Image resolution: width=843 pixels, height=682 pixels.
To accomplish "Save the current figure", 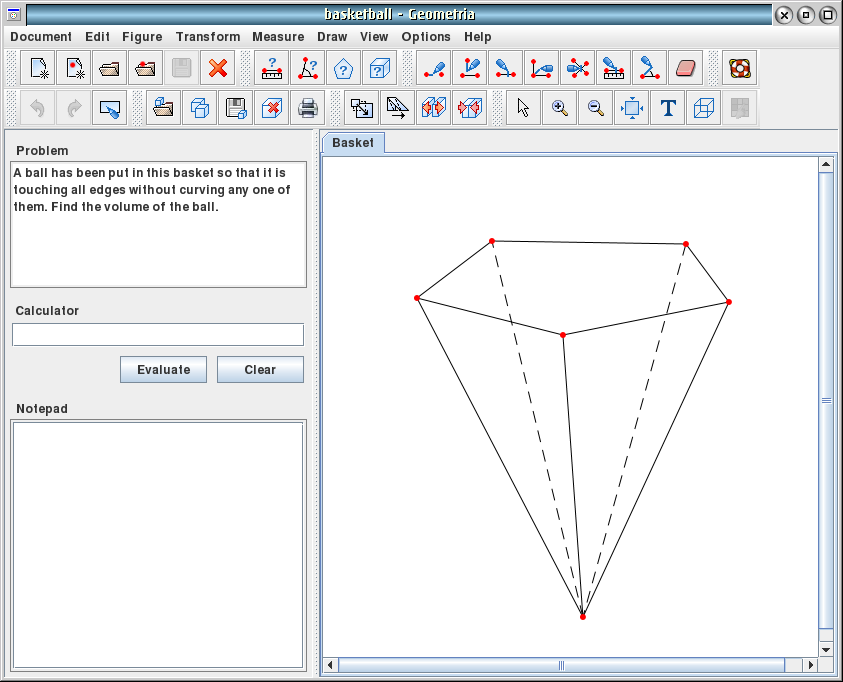I will click(236, 107).
